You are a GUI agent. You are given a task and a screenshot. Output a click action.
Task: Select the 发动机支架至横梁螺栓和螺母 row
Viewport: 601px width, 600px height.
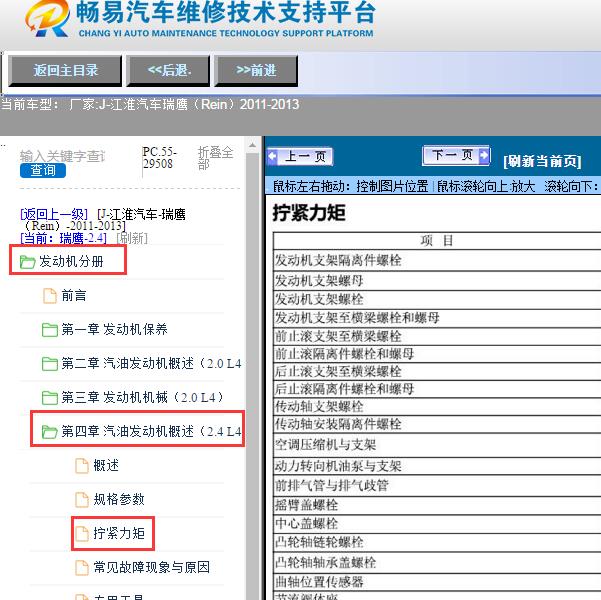click(437, 318)
